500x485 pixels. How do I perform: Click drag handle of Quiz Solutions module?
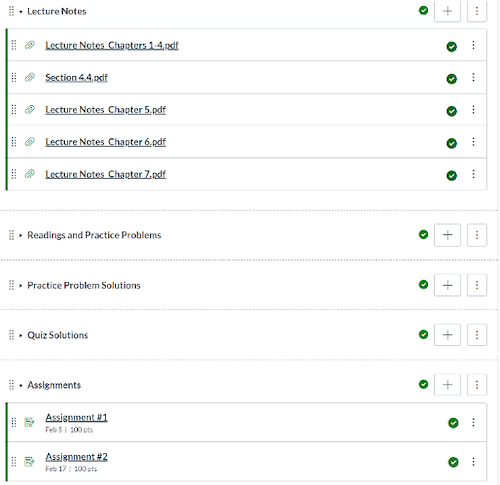tap(11, 335)
